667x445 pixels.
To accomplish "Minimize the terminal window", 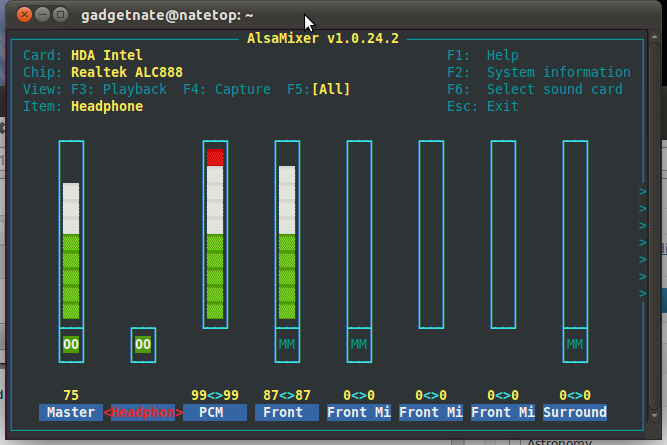I will click(43, 15).
